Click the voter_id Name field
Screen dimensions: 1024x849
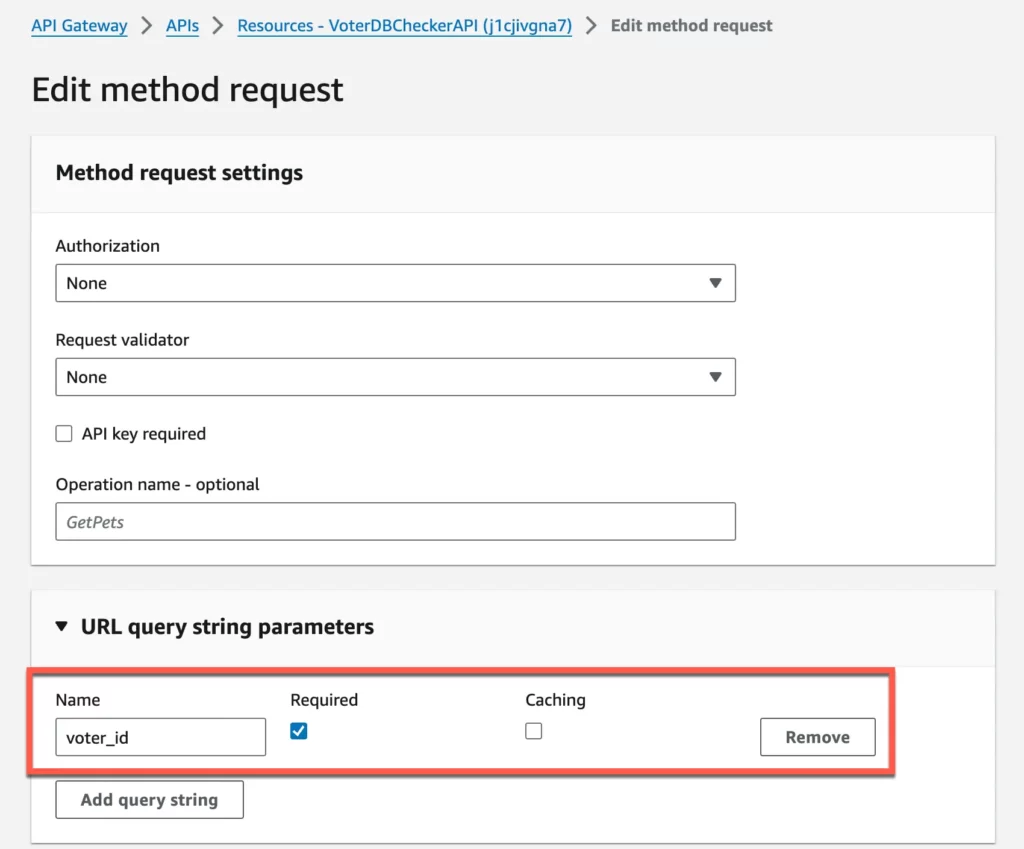tap(161, 737)
